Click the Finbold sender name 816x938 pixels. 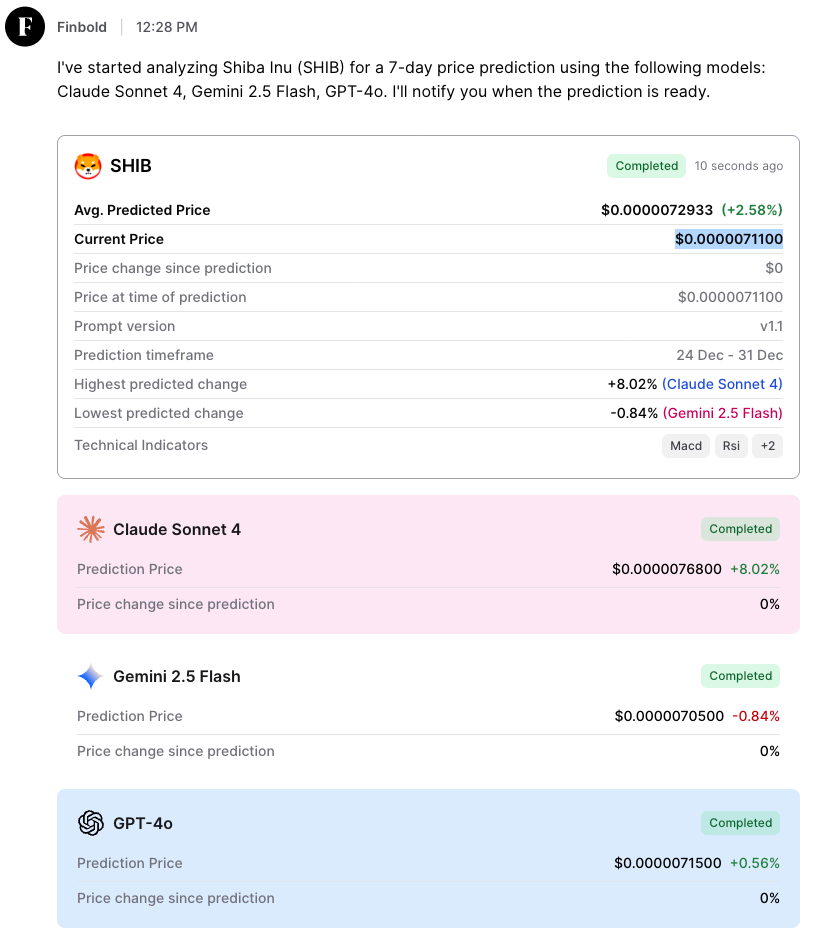[82, 27]
